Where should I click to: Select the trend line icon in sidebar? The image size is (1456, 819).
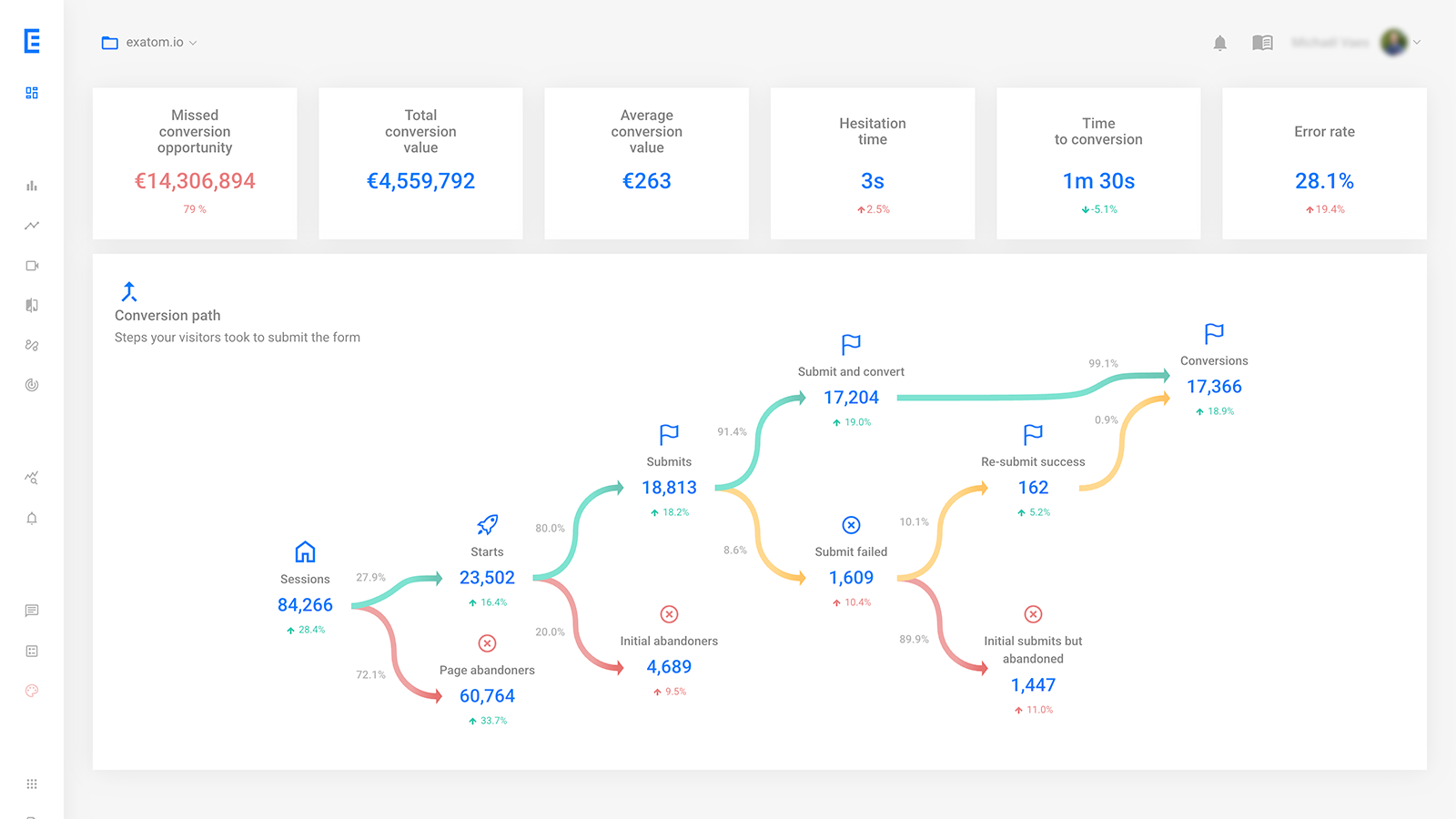coord(32,226)
